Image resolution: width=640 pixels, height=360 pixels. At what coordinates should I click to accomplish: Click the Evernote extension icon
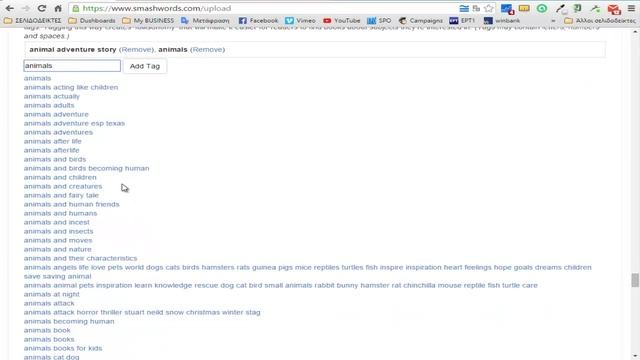(x=578, y=8)
